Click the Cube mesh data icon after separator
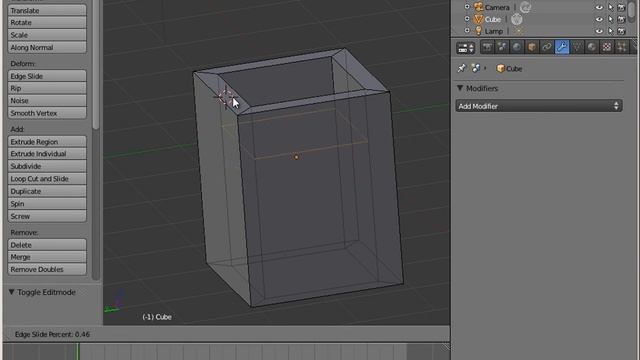640x360 pixels. pyautogui.click(x=517, y=19)
